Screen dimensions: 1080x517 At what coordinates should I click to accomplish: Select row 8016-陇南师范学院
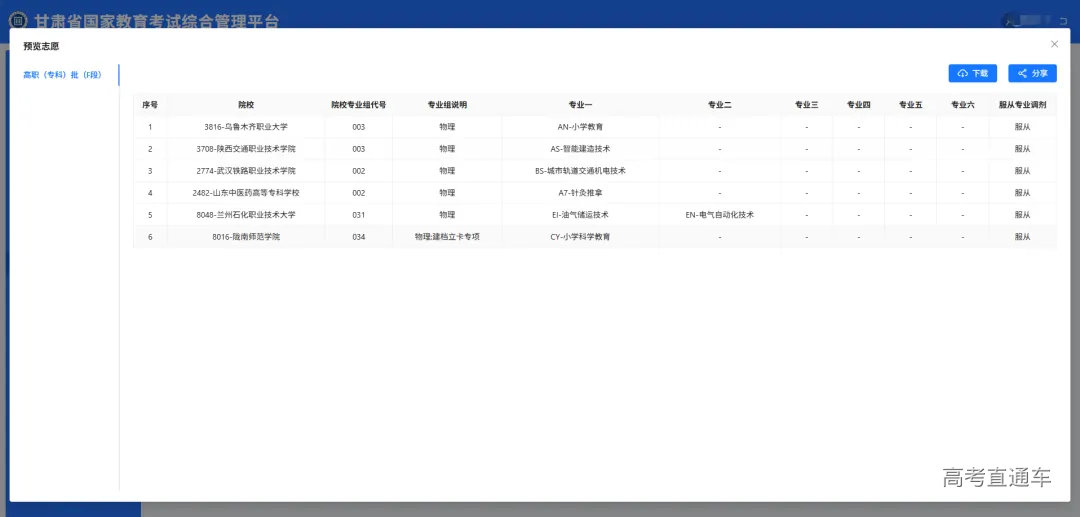coord(594,237)
